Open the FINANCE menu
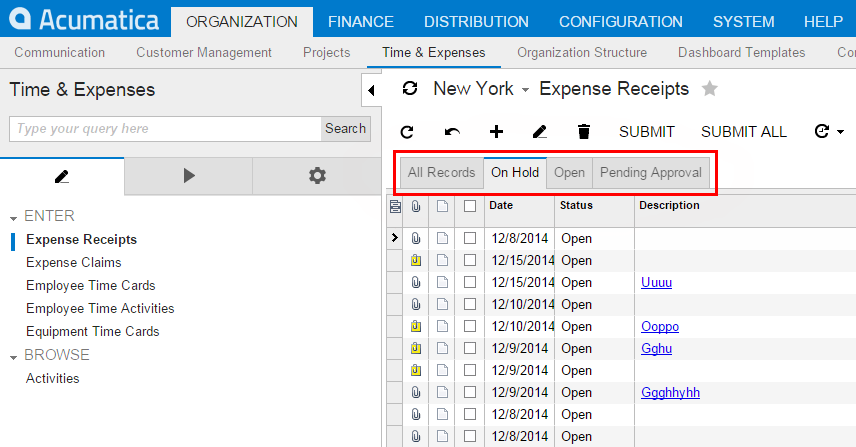Image resolution: width=856 pixels, height=447 pixels. (360, 21)
